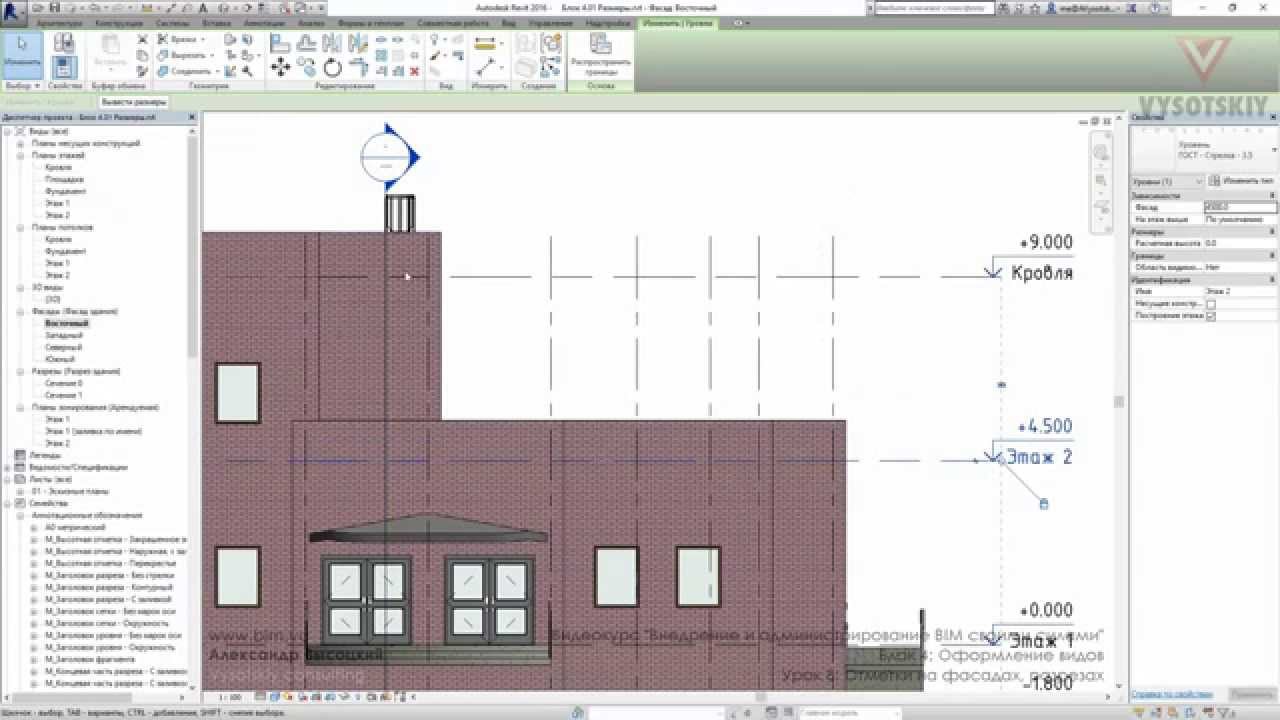Click the Text 'A' icon in quick access toolbar
This screenshot has height=720, width=1280.
click(203, 8)
